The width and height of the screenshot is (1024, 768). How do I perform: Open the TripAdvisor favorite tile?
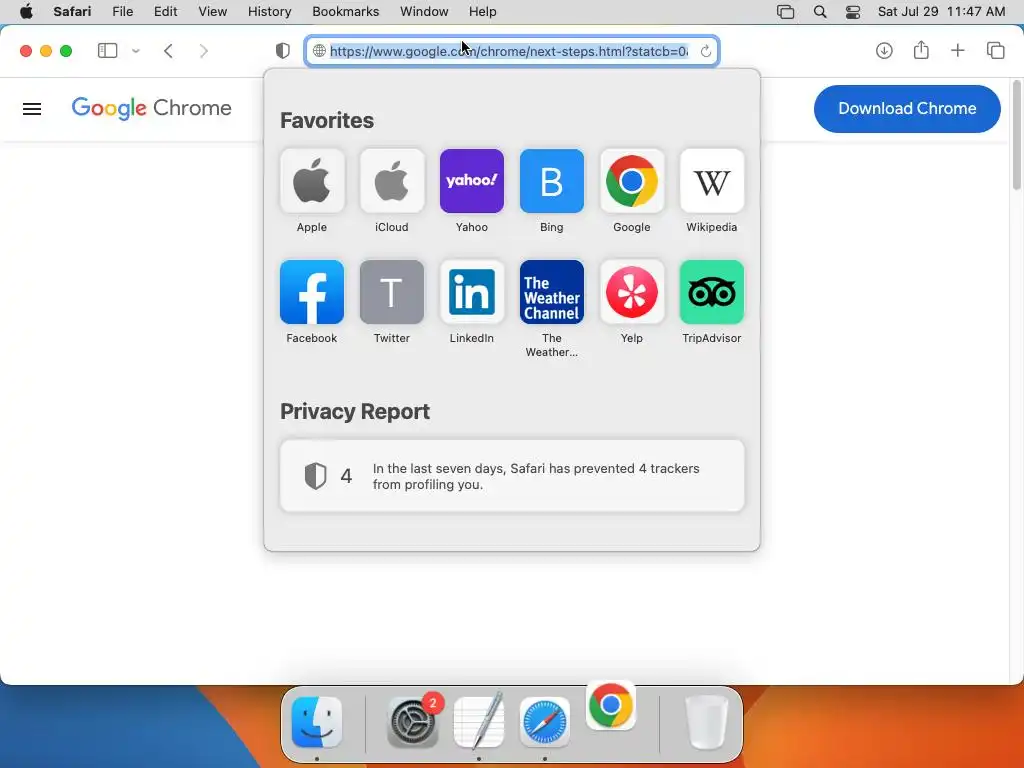712,292
